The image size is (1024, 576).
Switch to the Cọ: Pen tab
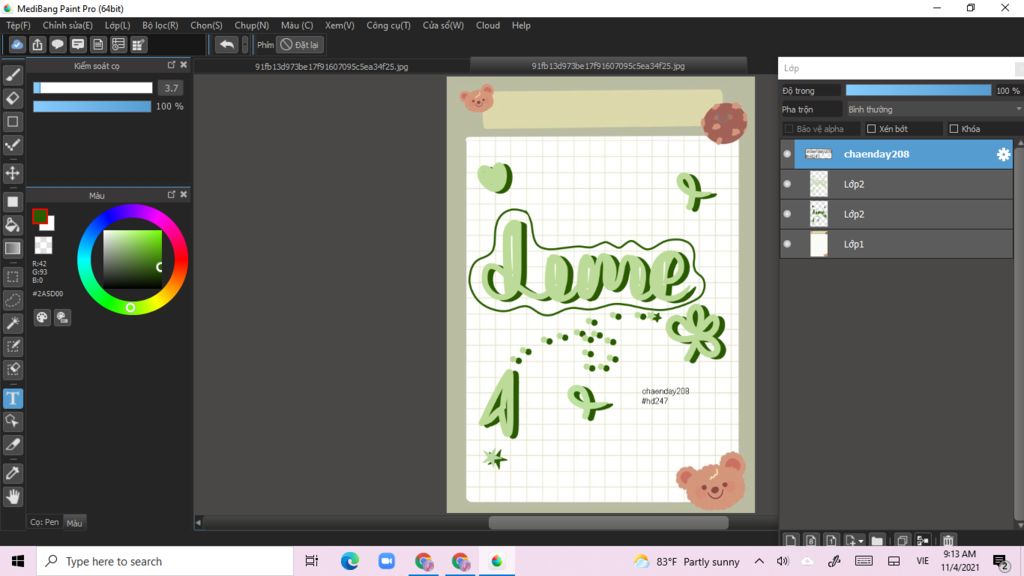click(x=44, y=522)
